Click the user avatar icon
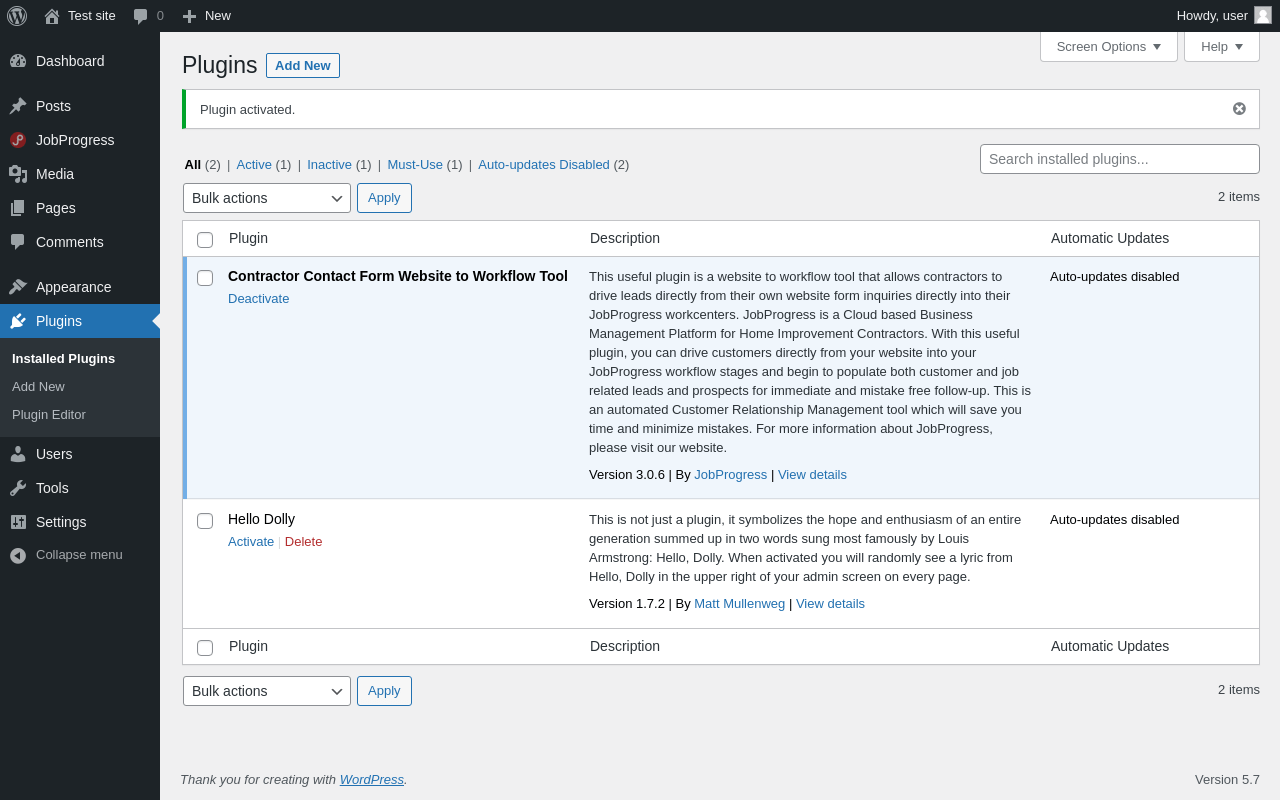The height and width of the screenshot is (800, 1280). [1263, 15]
